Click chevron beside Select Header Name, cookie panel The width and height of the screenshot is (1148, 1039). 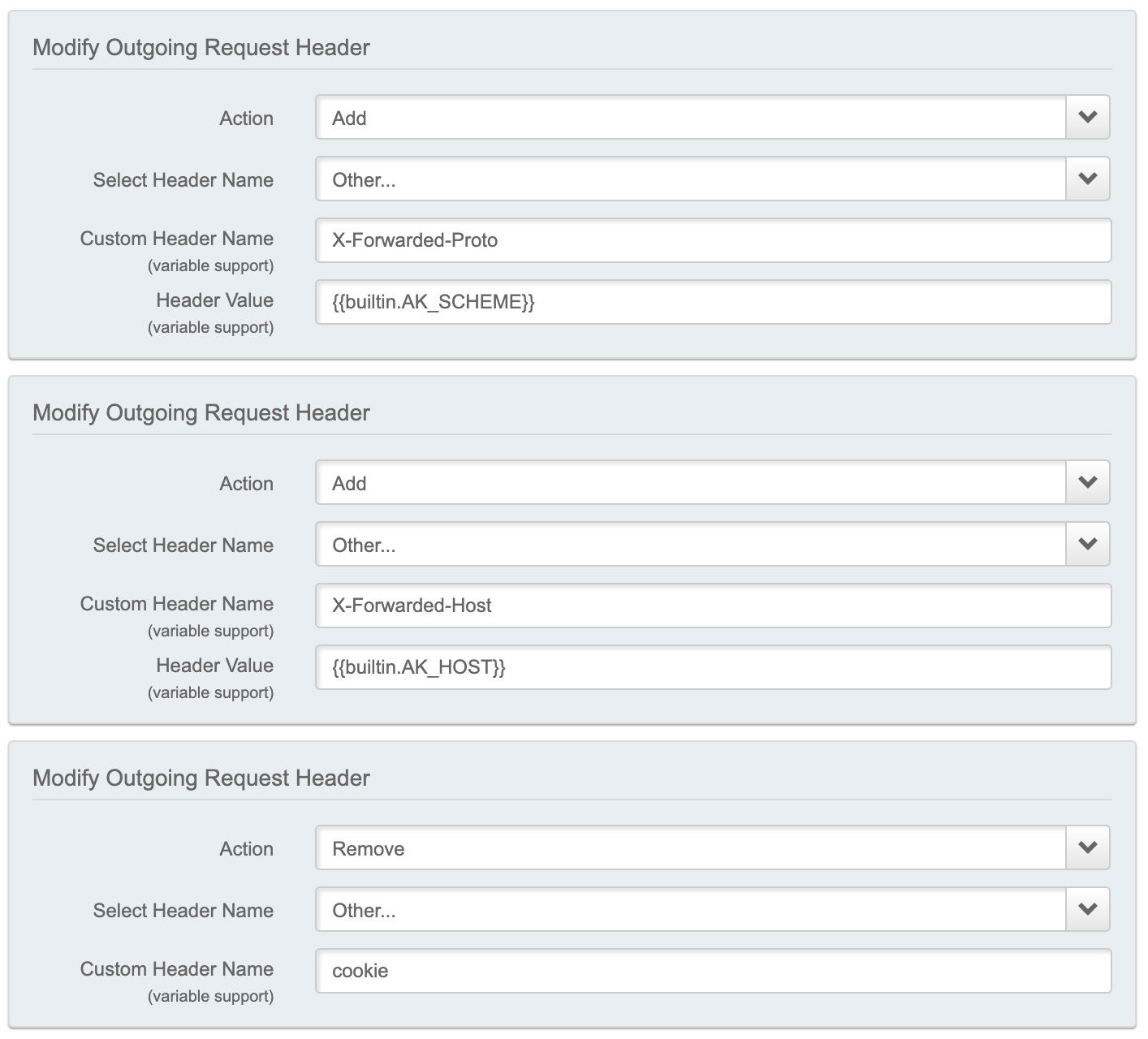coord(1087,909)
